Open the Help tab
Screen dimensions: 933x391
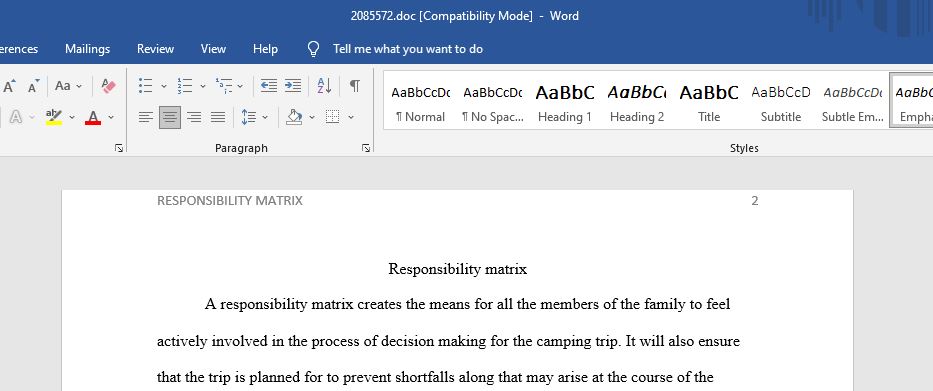point(265,49)
